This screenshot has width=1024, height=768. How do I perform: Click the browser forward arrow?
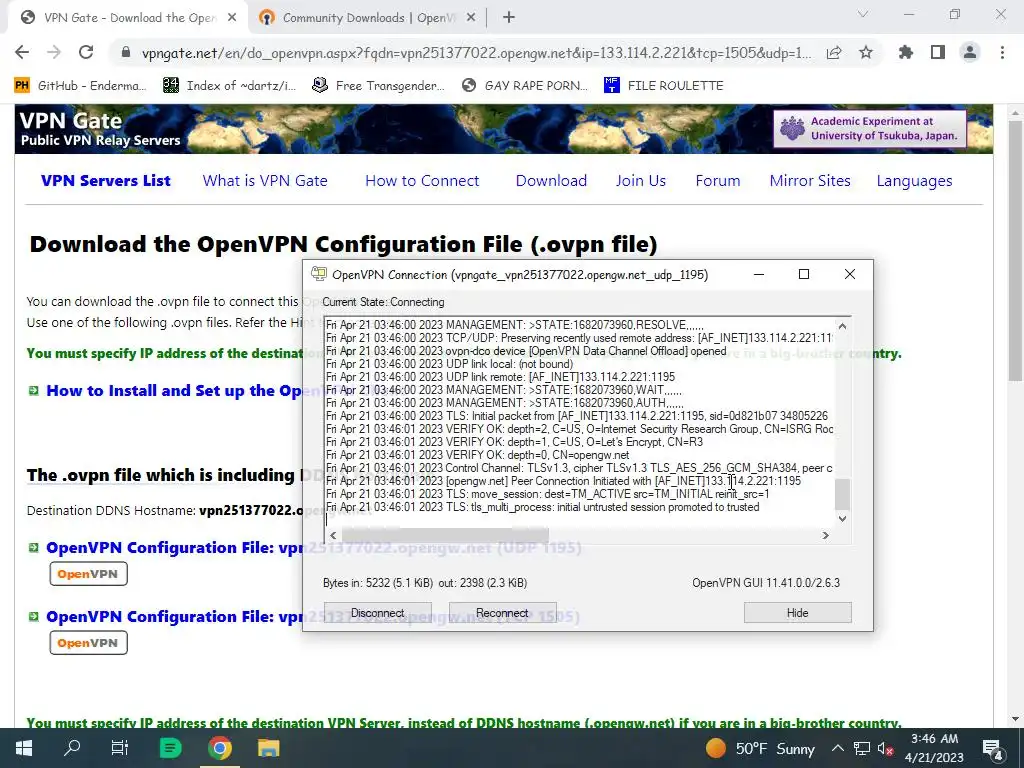click(x=54, y=52)
